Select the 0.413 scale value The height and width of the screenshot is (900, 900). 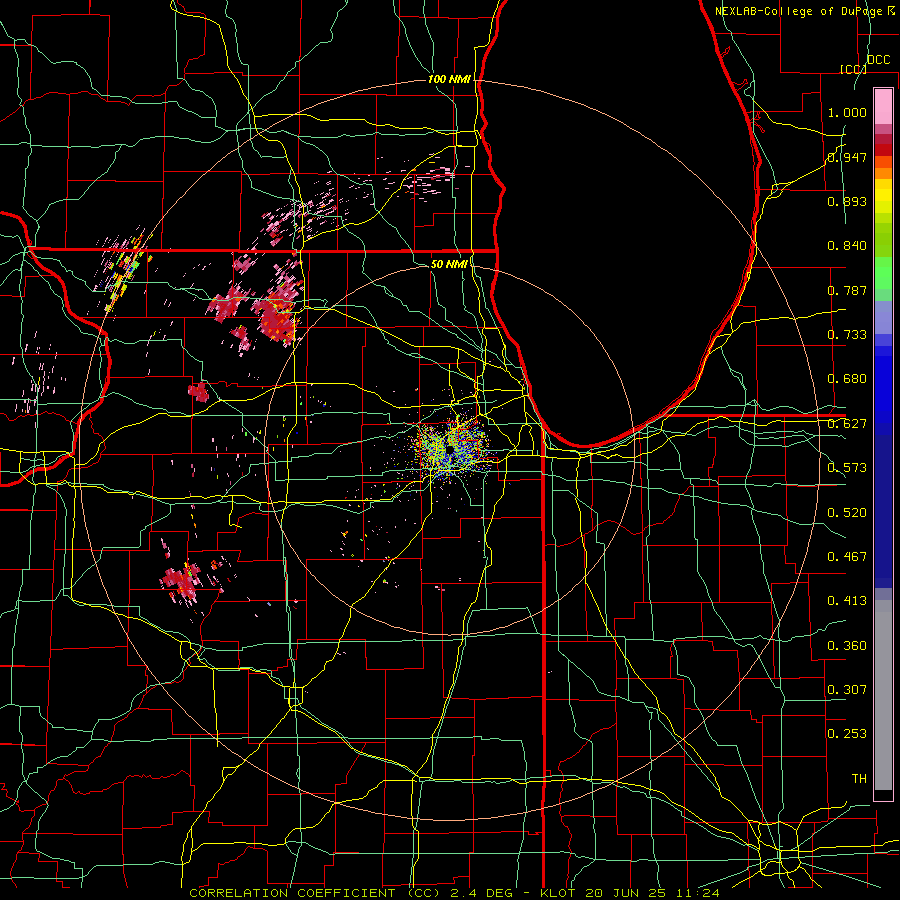pos(847,601)
